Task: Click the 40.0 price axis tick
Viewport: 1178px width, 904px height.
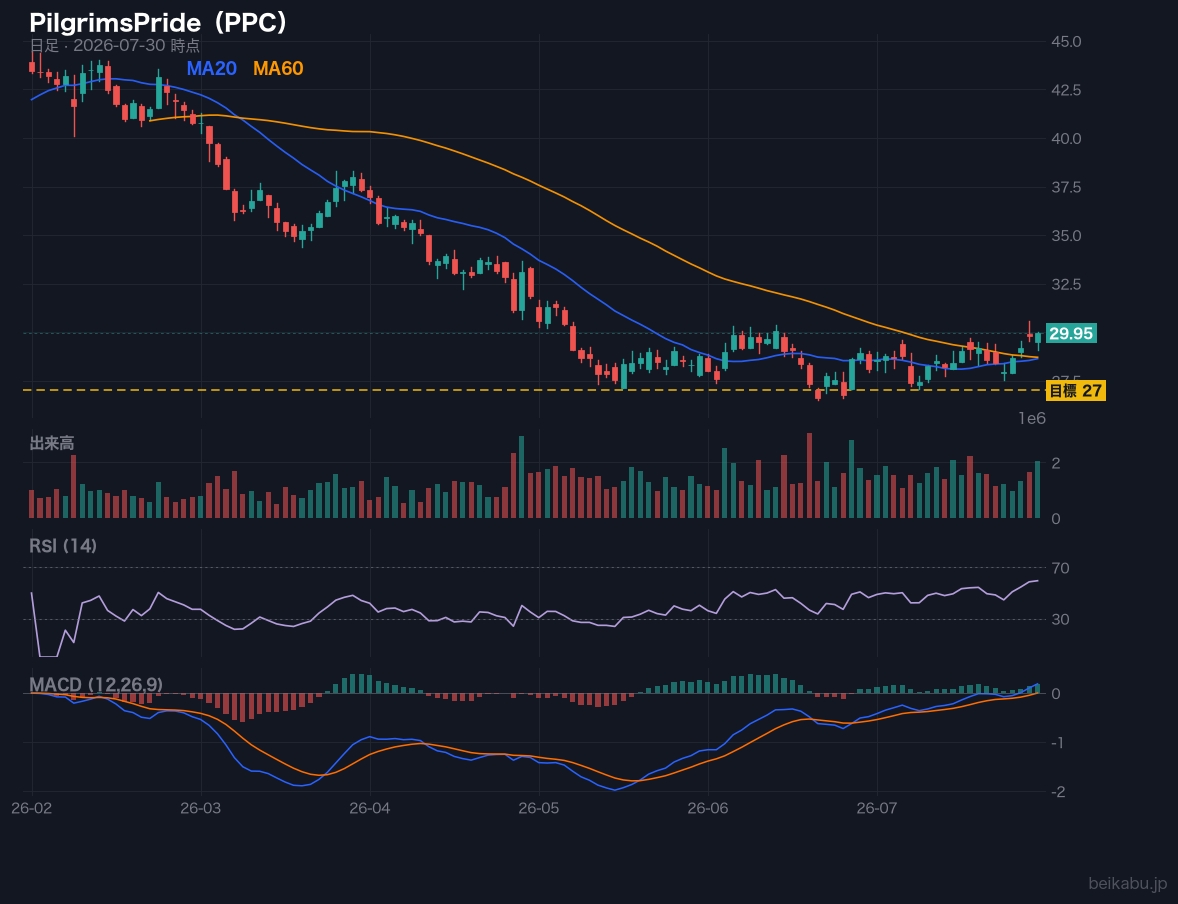Action: (1065, 138)
